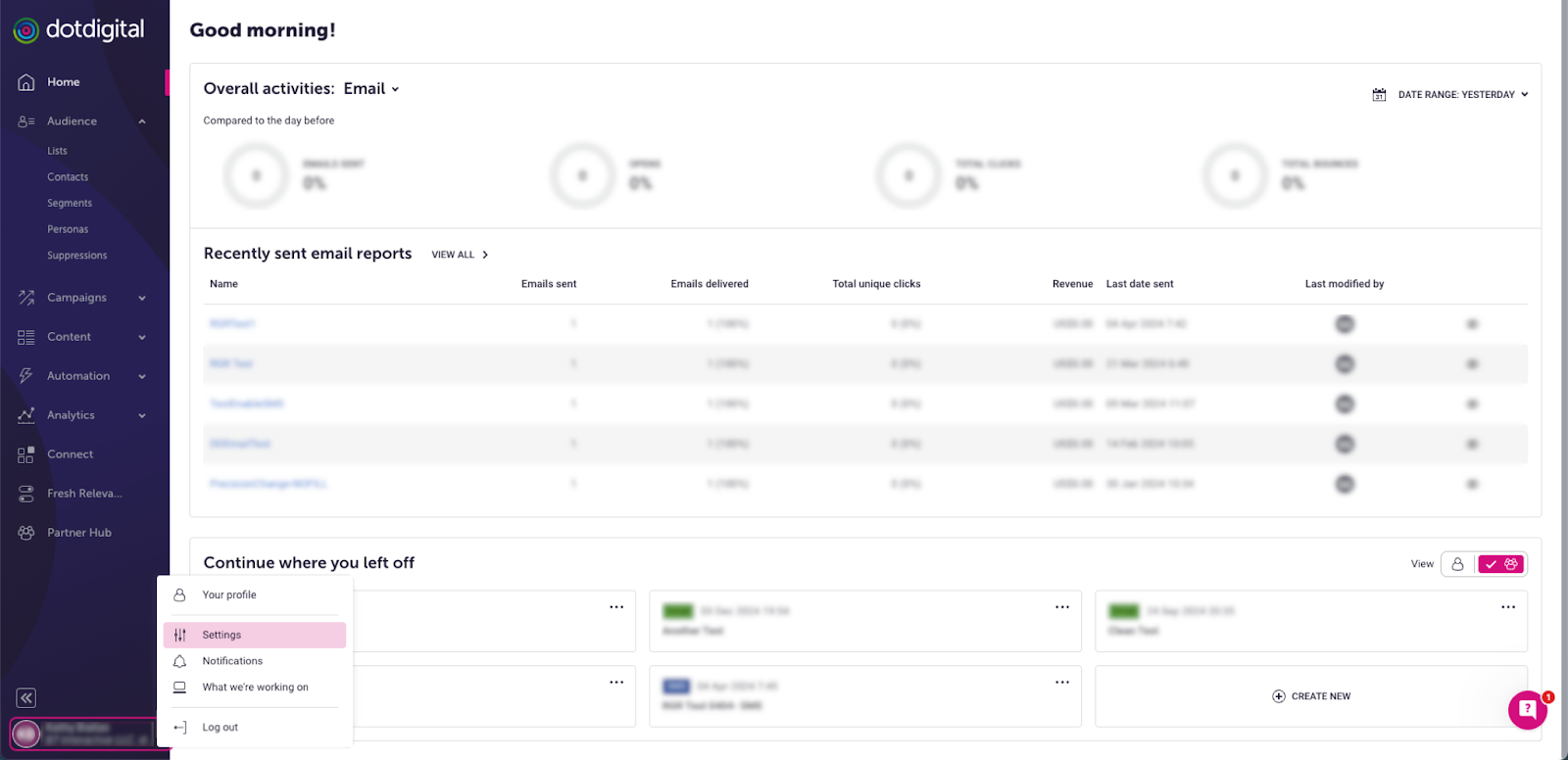Expand the Campaigns menu section
This screenshot has width=1568, height=760.
pyautogui.click(x=142, y=298)
